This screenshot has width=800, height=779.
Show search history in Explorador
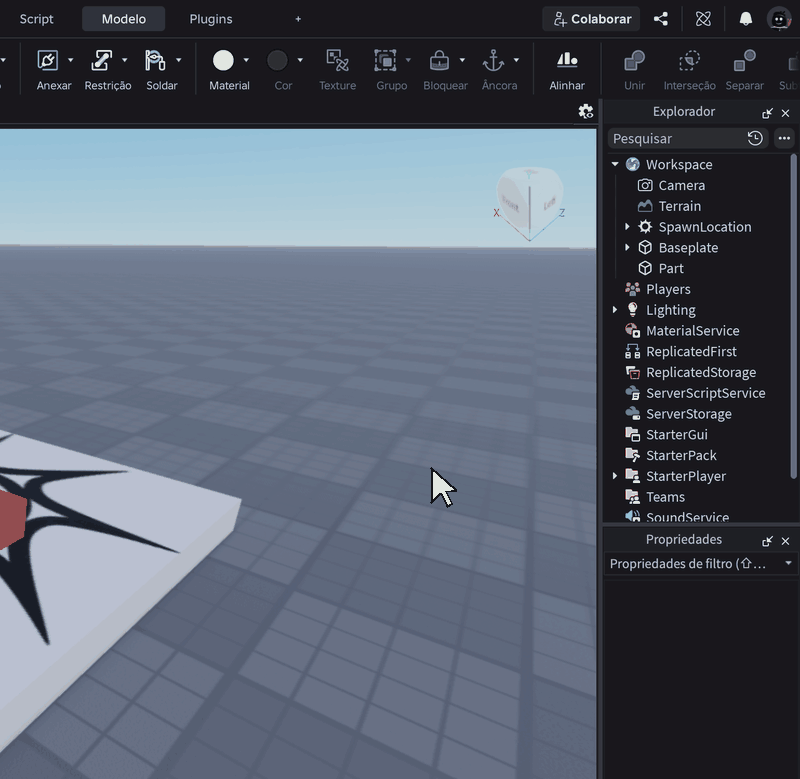click(x=755, y=138)
